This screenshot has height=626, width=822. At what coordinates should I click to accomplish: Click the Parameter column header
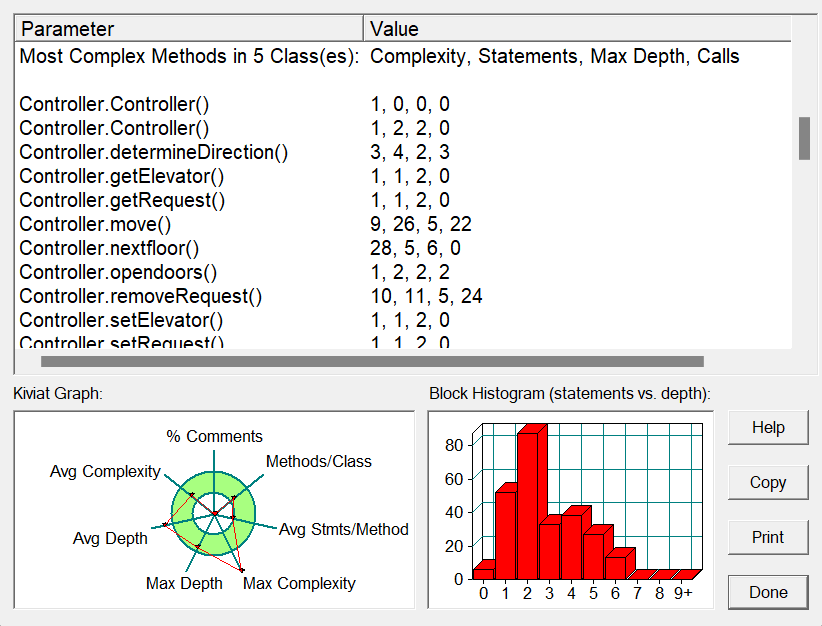coord(189,29)
